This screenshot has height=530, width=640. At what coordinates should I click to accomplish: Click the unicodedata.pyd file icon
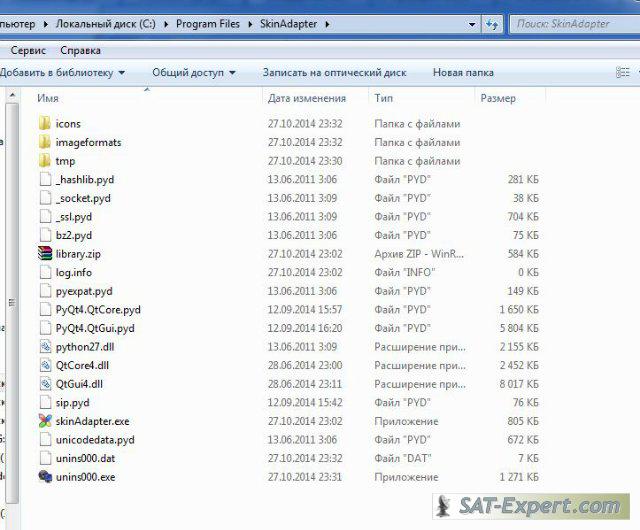pyautogui.click(x=45, y=440)
